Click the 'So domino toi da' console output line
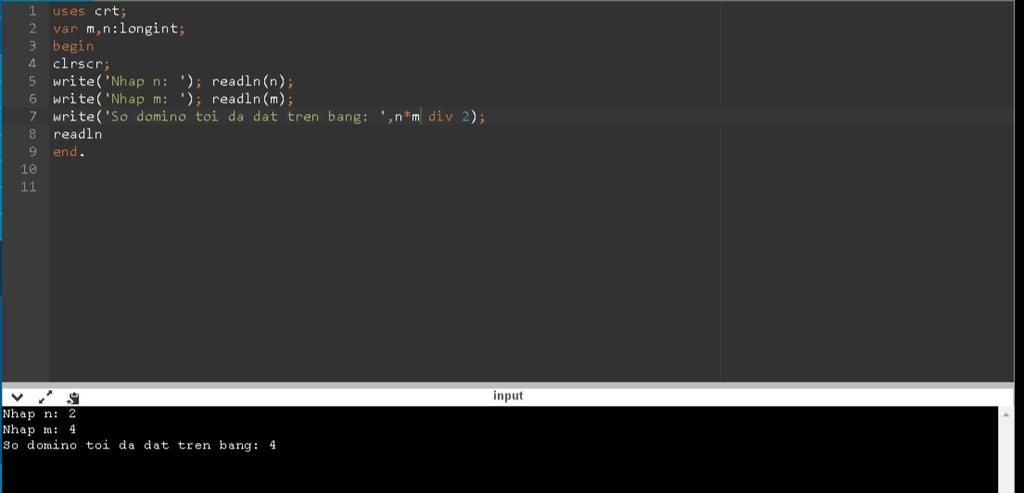This screenshot has width=1024, height=493. point(139,445)
